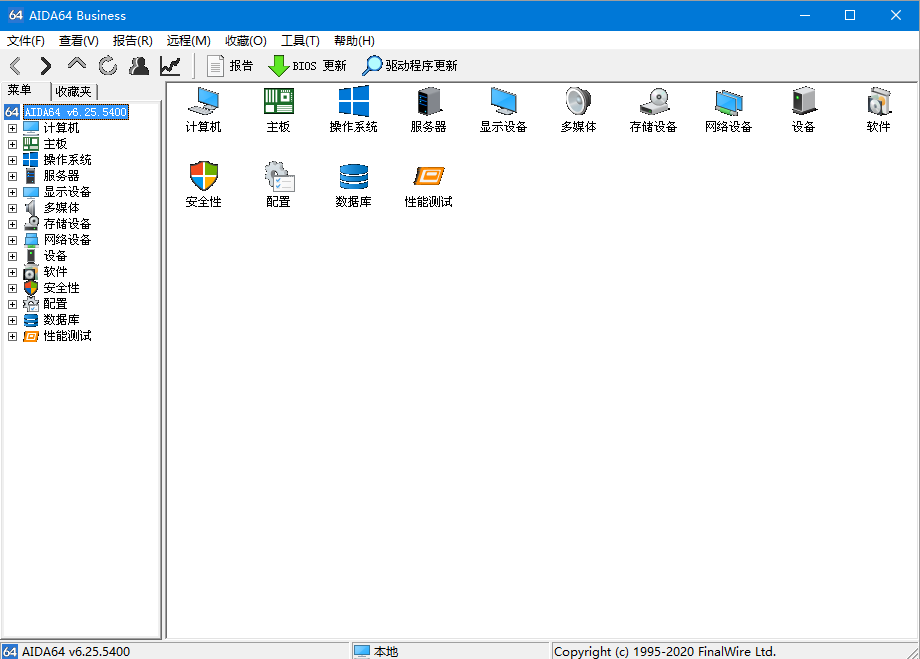Switch to the 收藏夹 tab
Image resolution: width=920 pixels, height=659 pixels.
pyautogui.click(x=73, y=92)
